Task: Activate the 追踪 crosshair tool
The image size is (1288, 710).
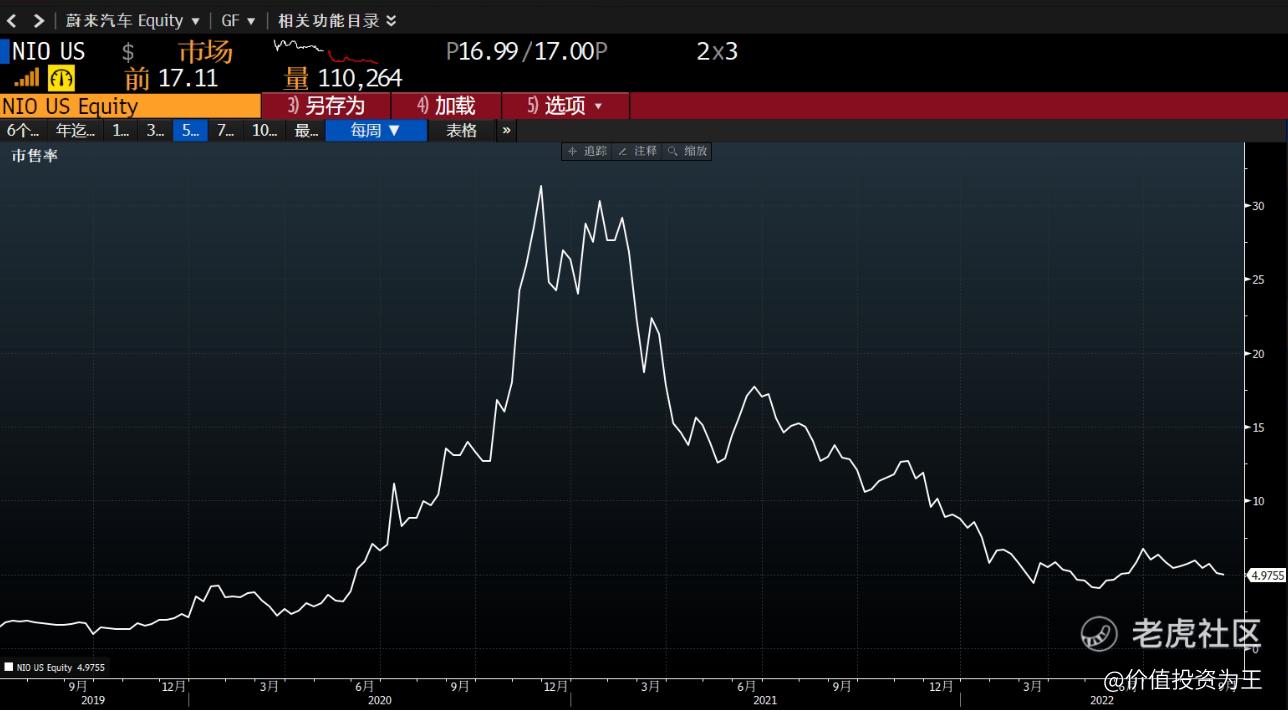Action: coord(587,151)
